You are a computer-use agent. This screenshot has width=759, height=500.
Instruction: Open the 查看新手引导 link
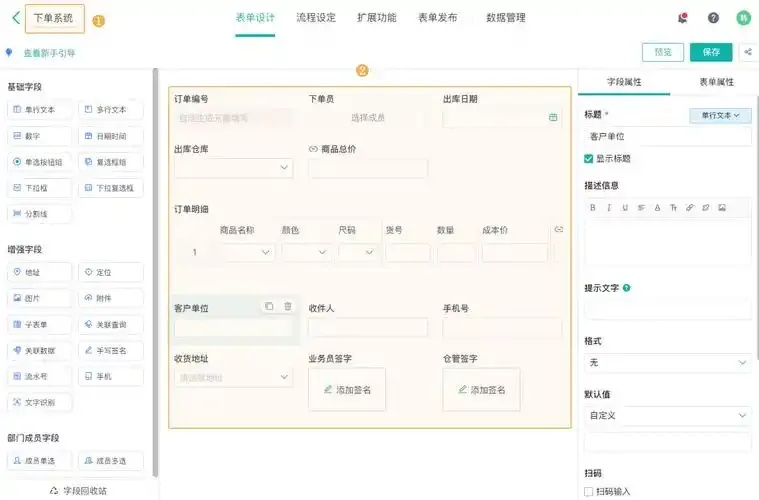point(49,53)
